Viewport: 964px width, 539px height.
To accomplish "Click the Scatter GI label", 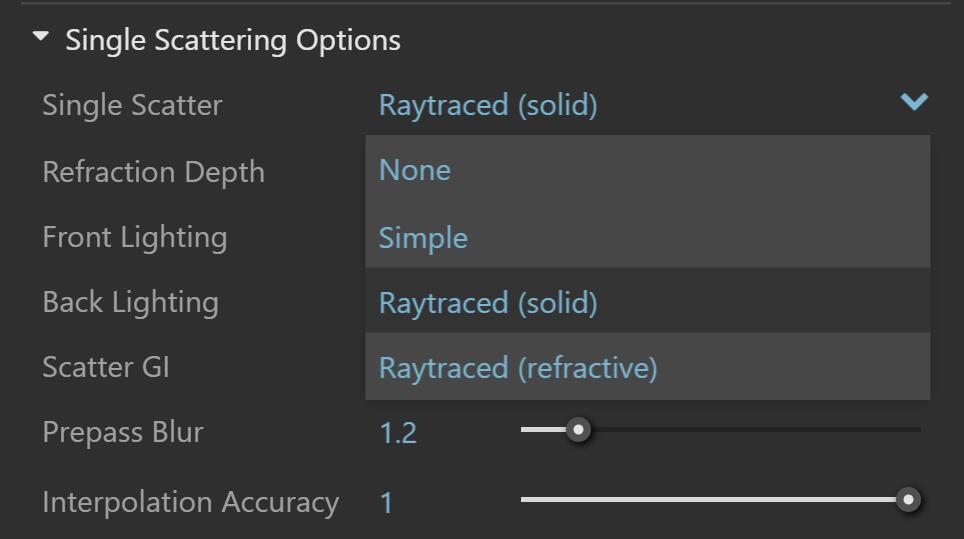I will tap(106, 367).
